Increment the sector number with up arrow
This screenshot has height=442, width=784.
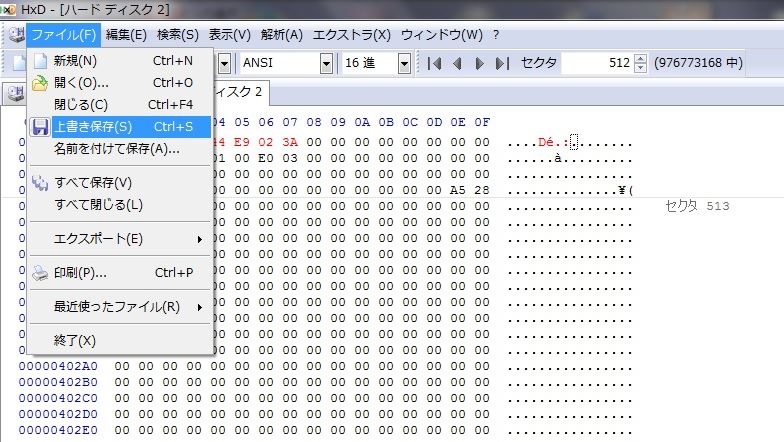click(640, 58)
